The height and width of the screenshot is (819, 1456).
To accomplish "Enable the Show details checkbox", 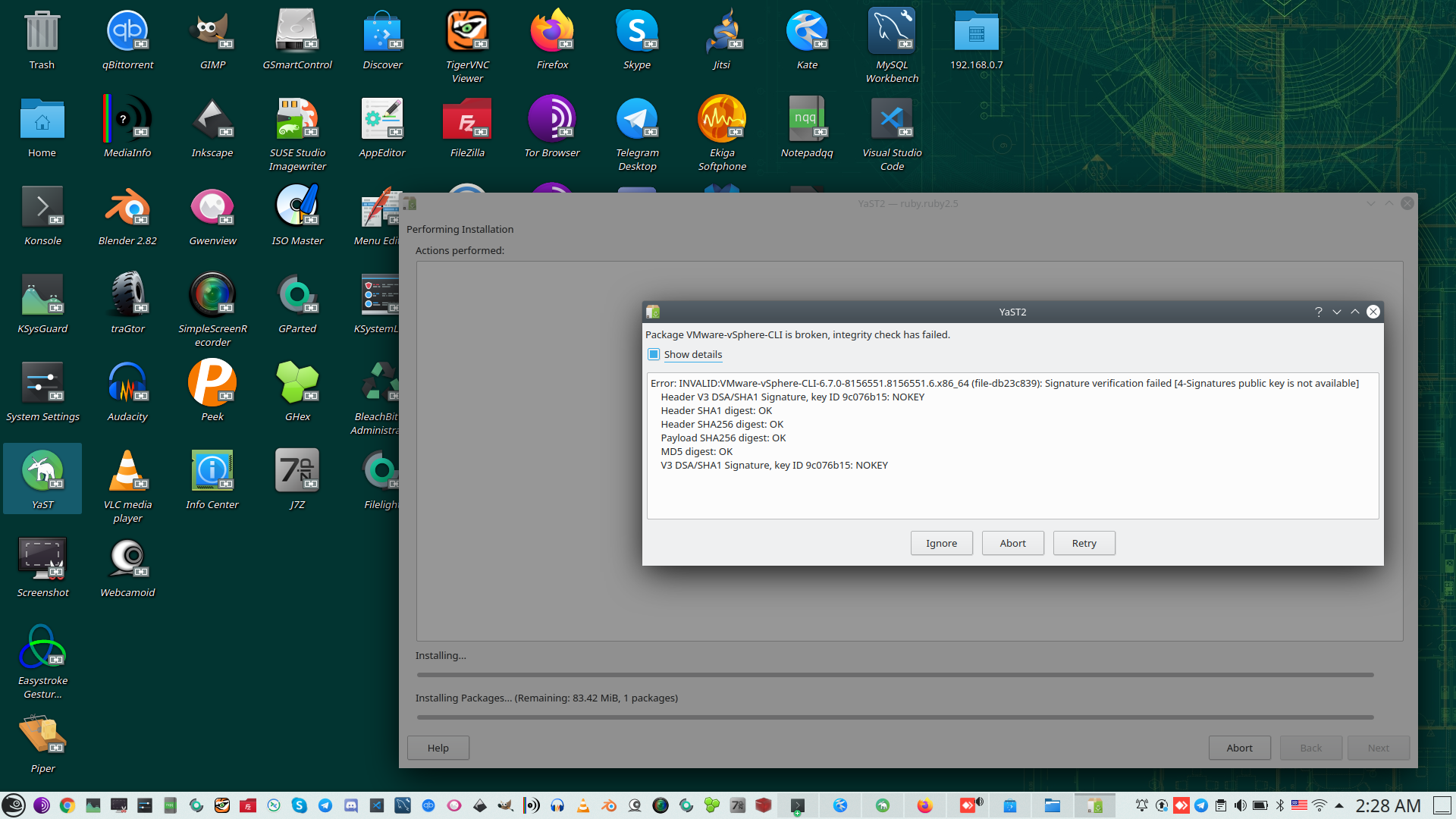I will click(x=654, y=354).
